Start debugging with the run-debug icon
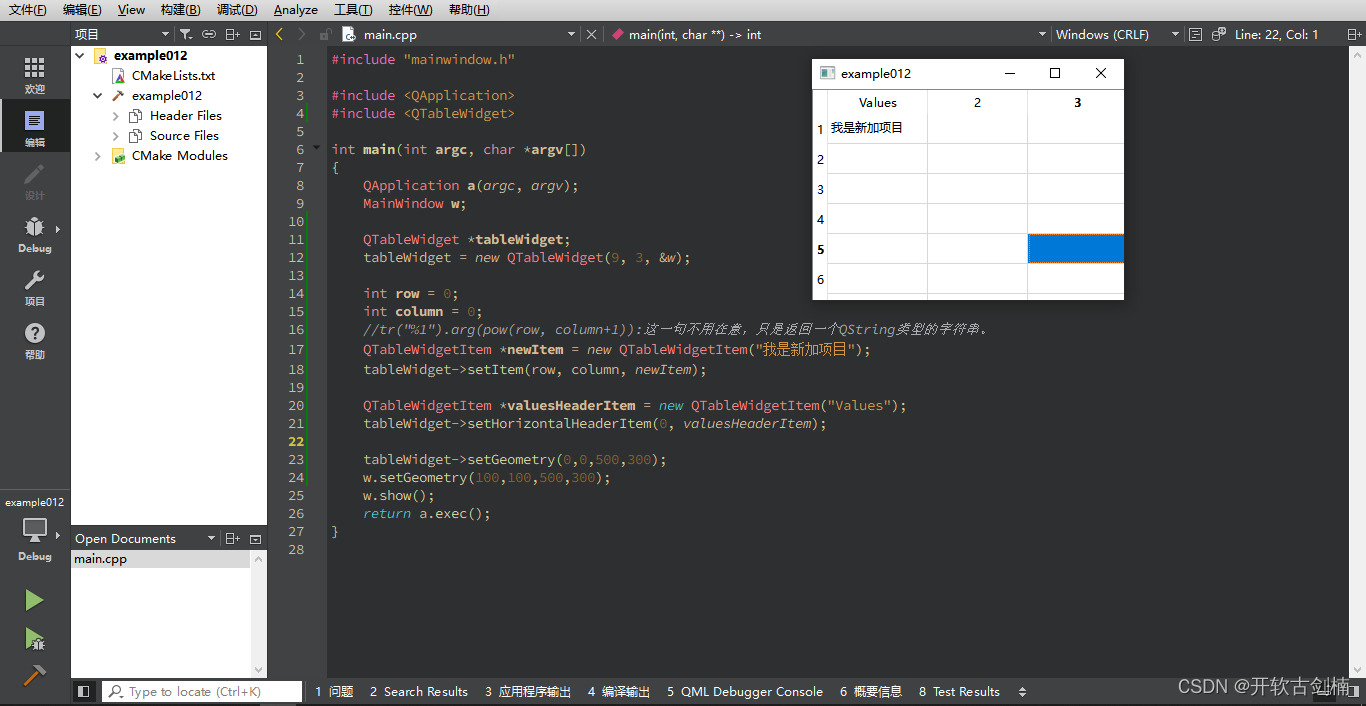 [x=35, y=639]
